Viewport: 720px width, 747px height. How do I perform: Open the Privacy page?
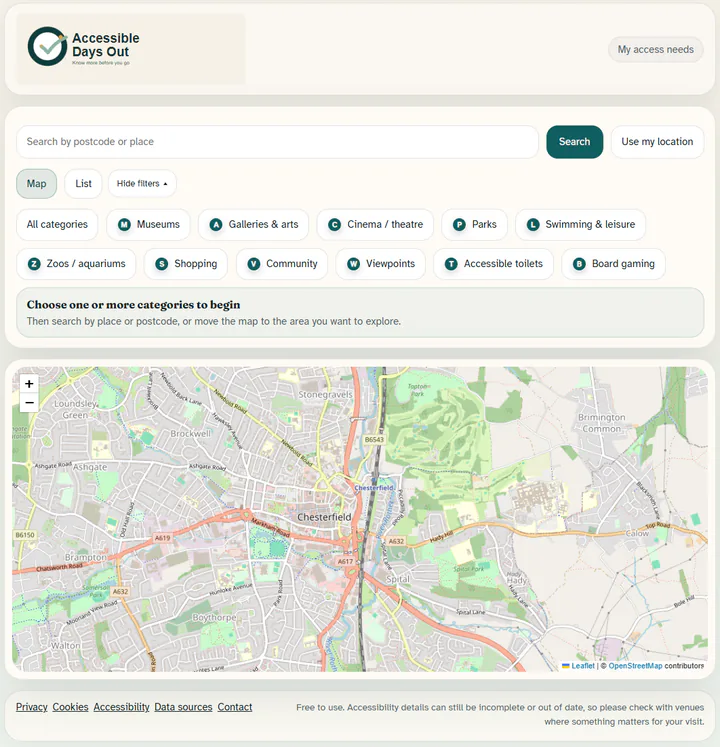[31, 707]
